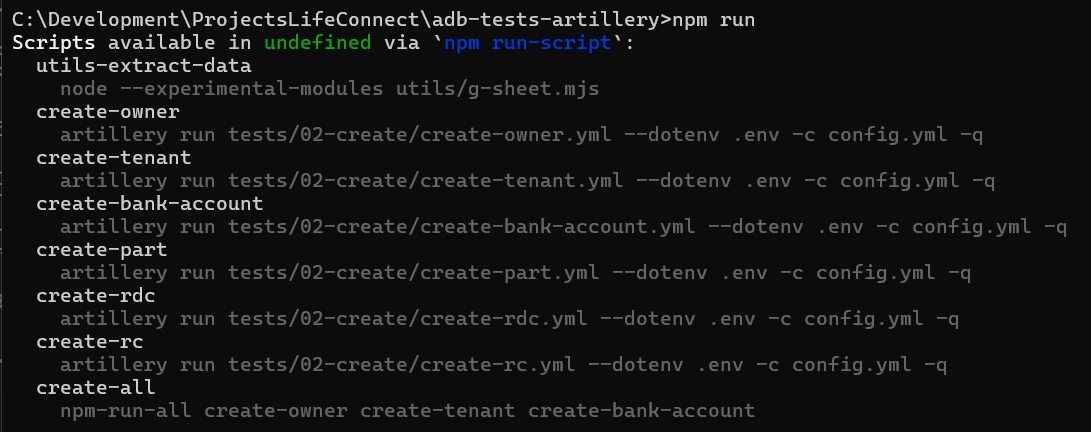
Task: Click the 'npm-run-all create-owner create-tenant create-bank-account' line
Action: (x=407, y=410)
